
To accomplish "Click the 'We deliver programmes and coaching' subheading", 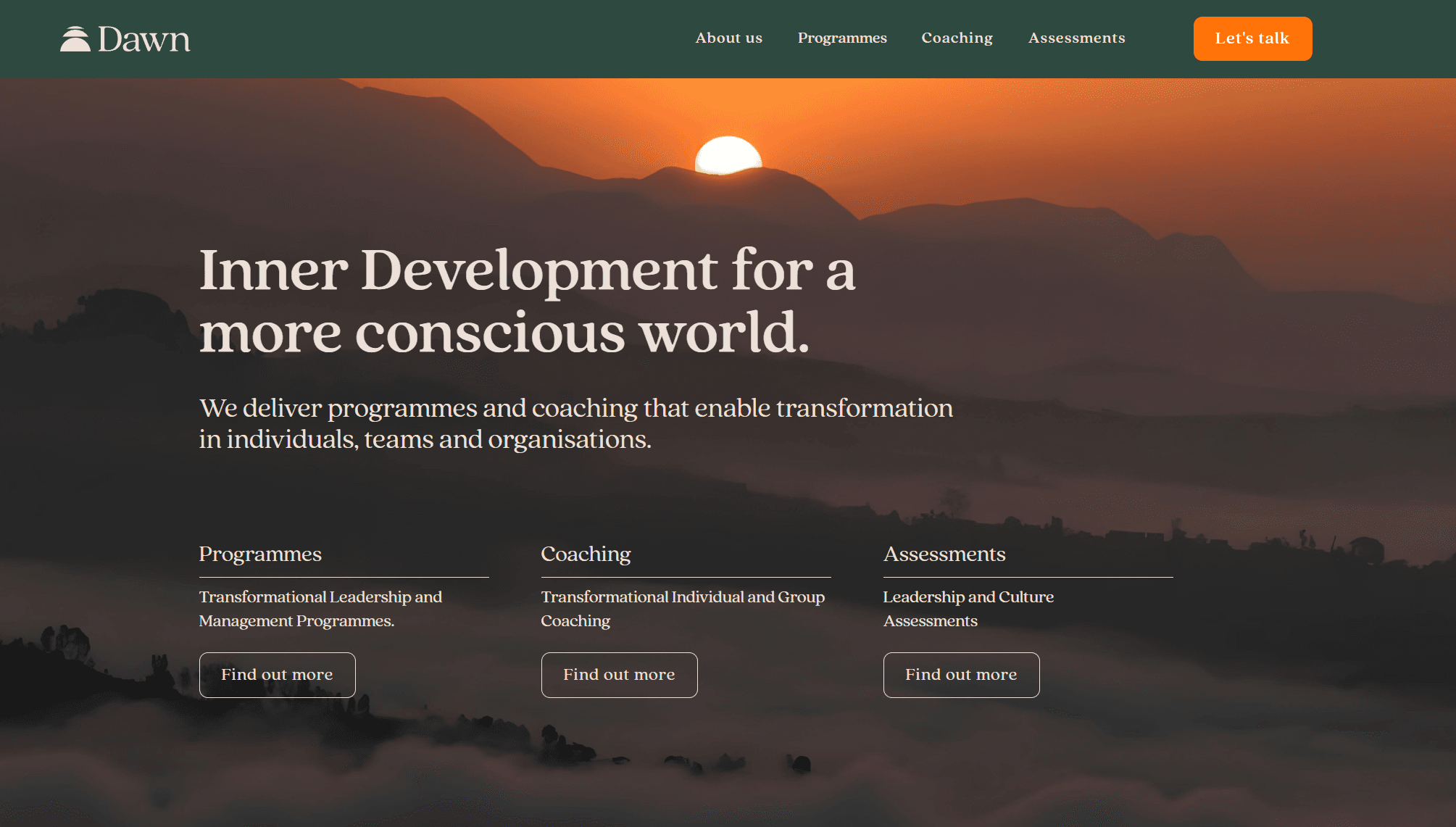I will point(575,423).
